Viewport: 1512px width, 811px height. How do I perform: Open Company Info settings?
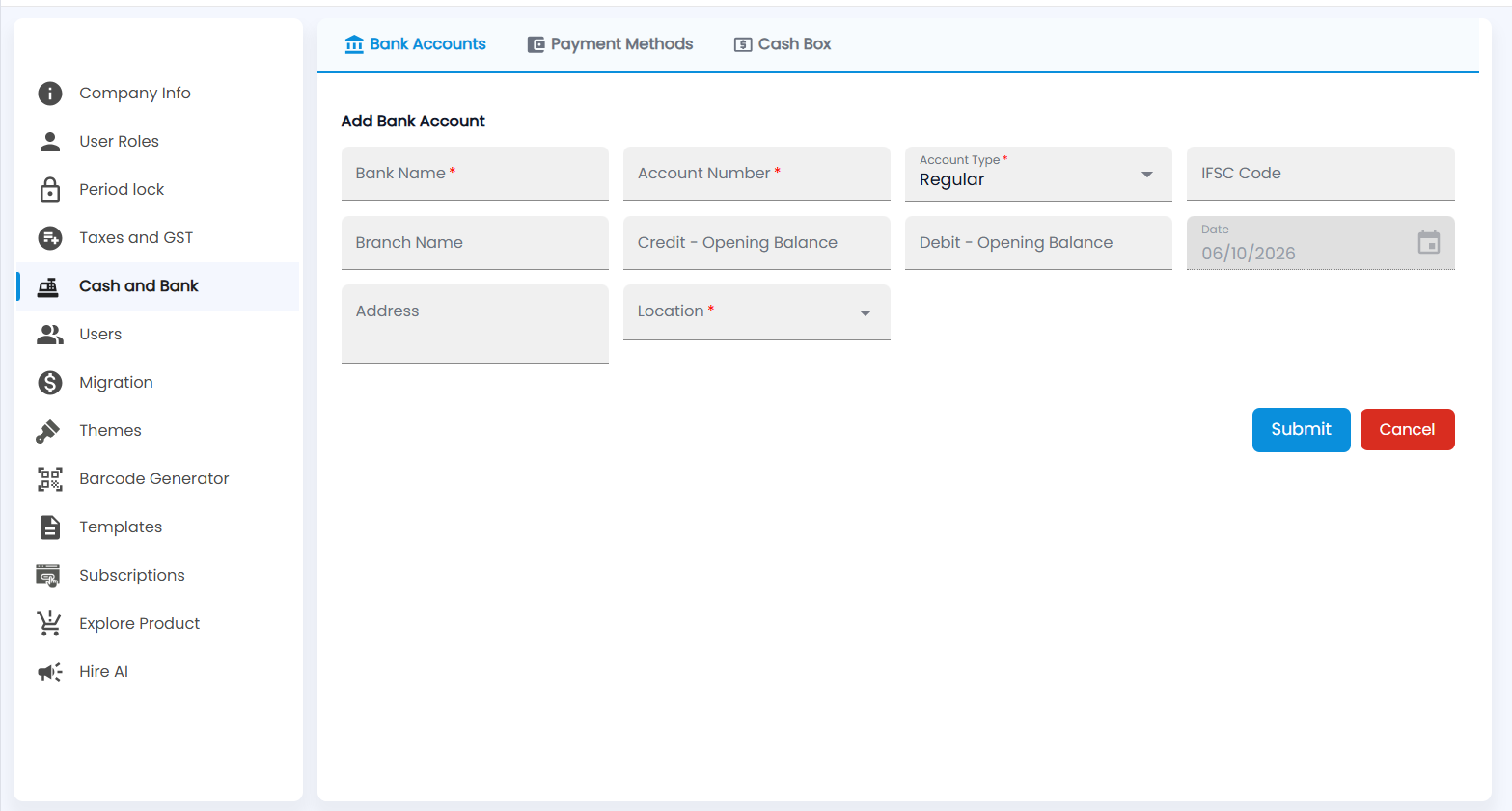pos(158,94)
